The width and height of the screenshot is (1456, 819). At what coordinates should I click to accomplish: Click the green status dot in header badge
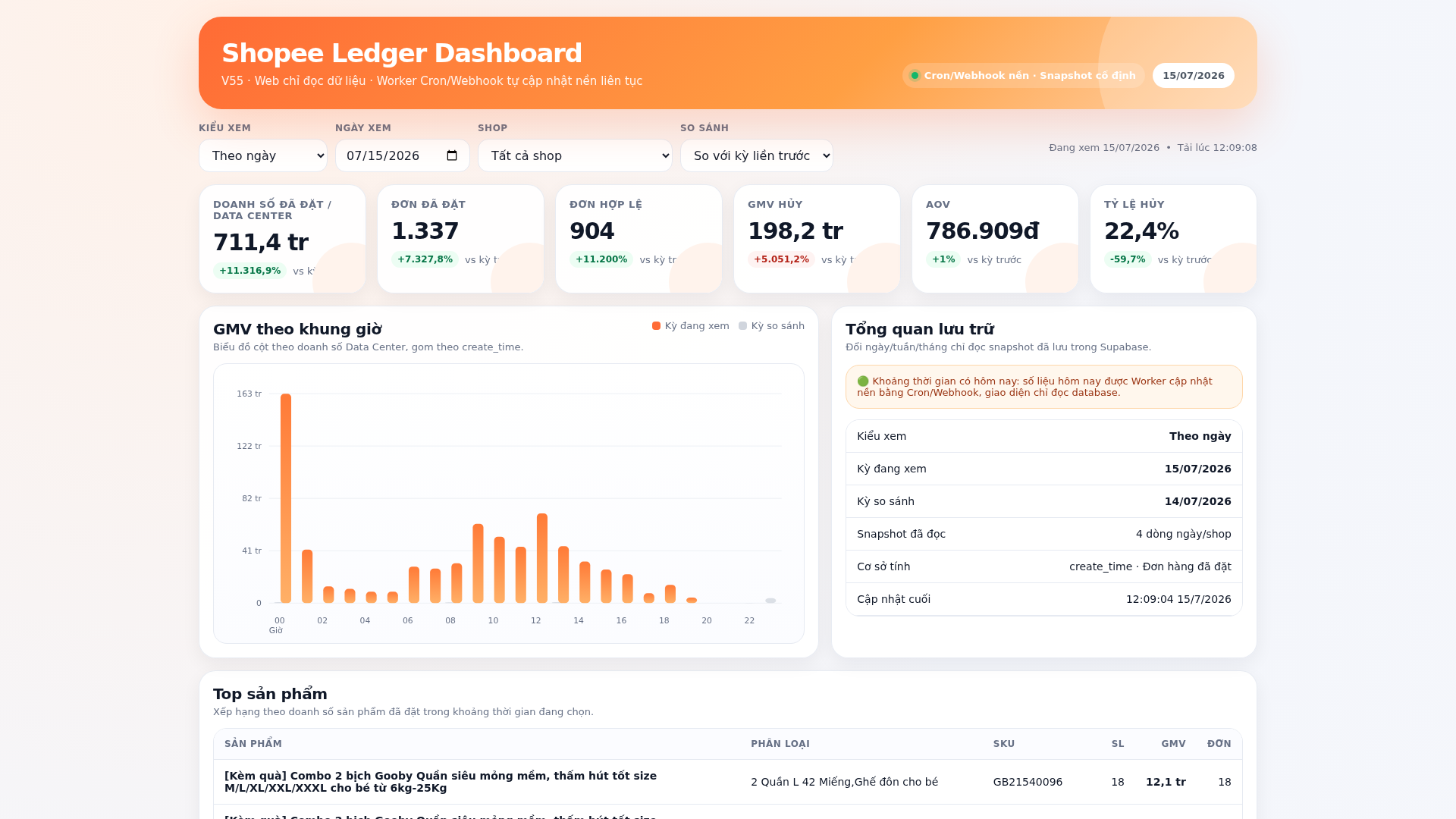coord(915,75)
